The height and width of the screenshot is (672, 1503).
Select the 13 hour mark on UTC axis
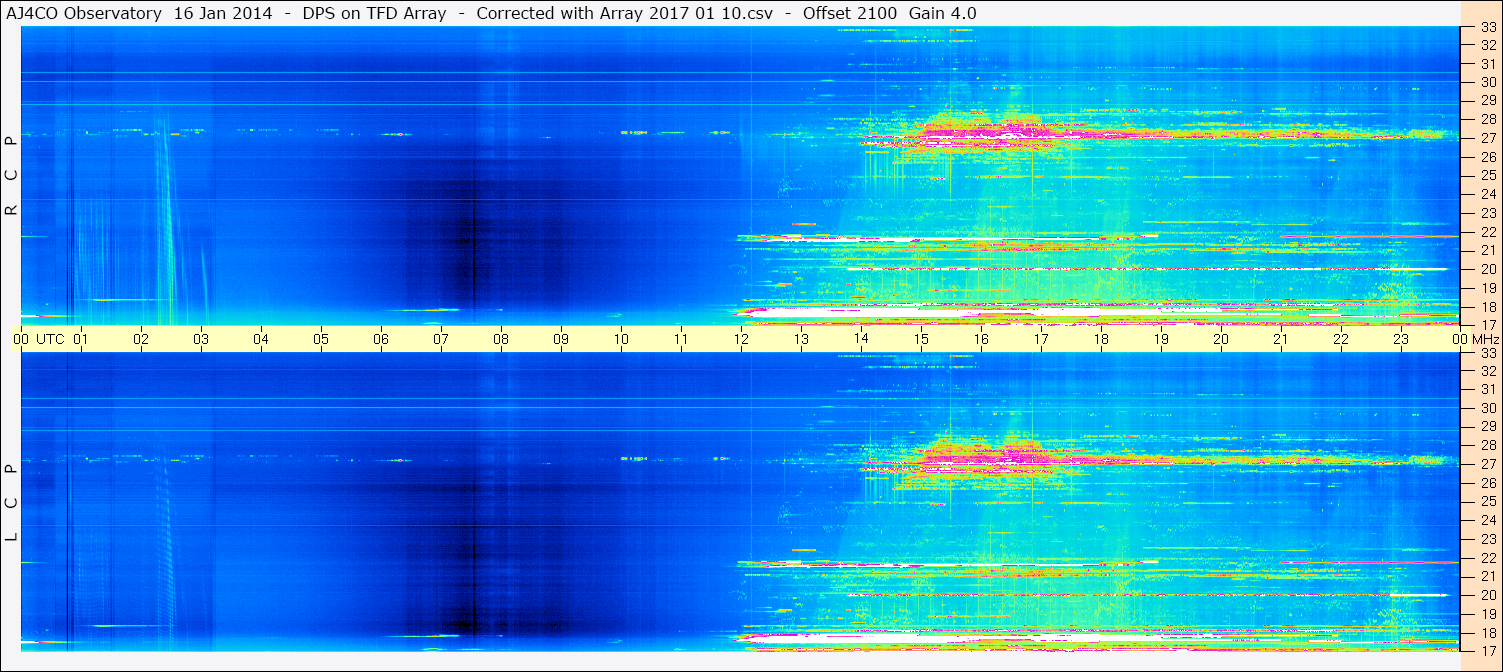point(801,339)
